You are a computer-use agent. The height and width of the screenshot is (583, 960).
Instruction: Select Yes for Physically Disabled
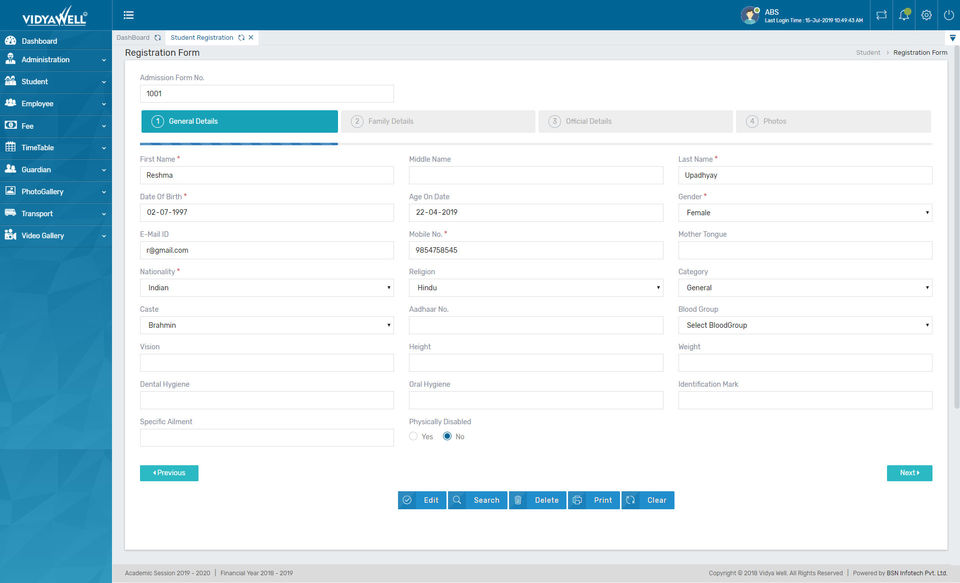pyautogui.click(x=413, y=437)
